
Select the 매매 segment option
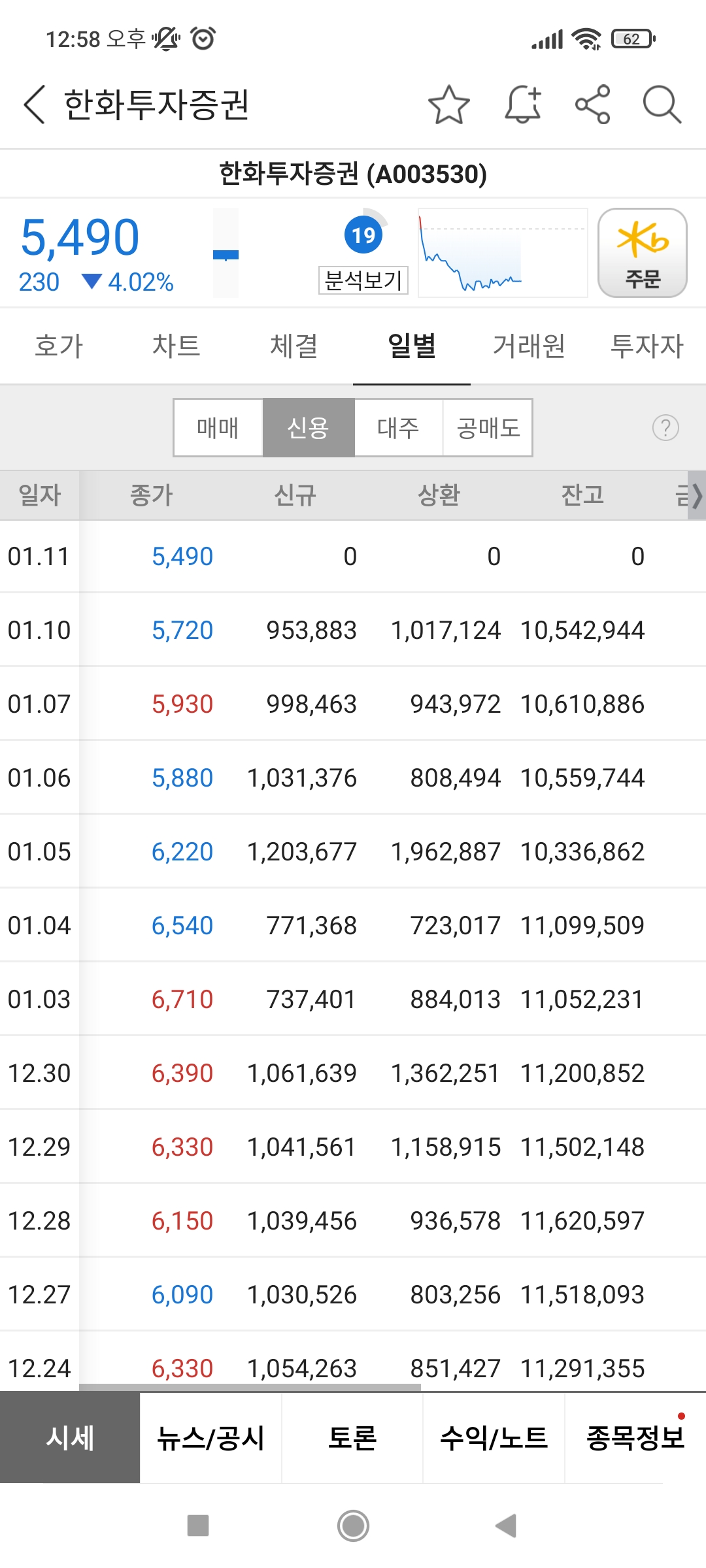coord(218,428)
